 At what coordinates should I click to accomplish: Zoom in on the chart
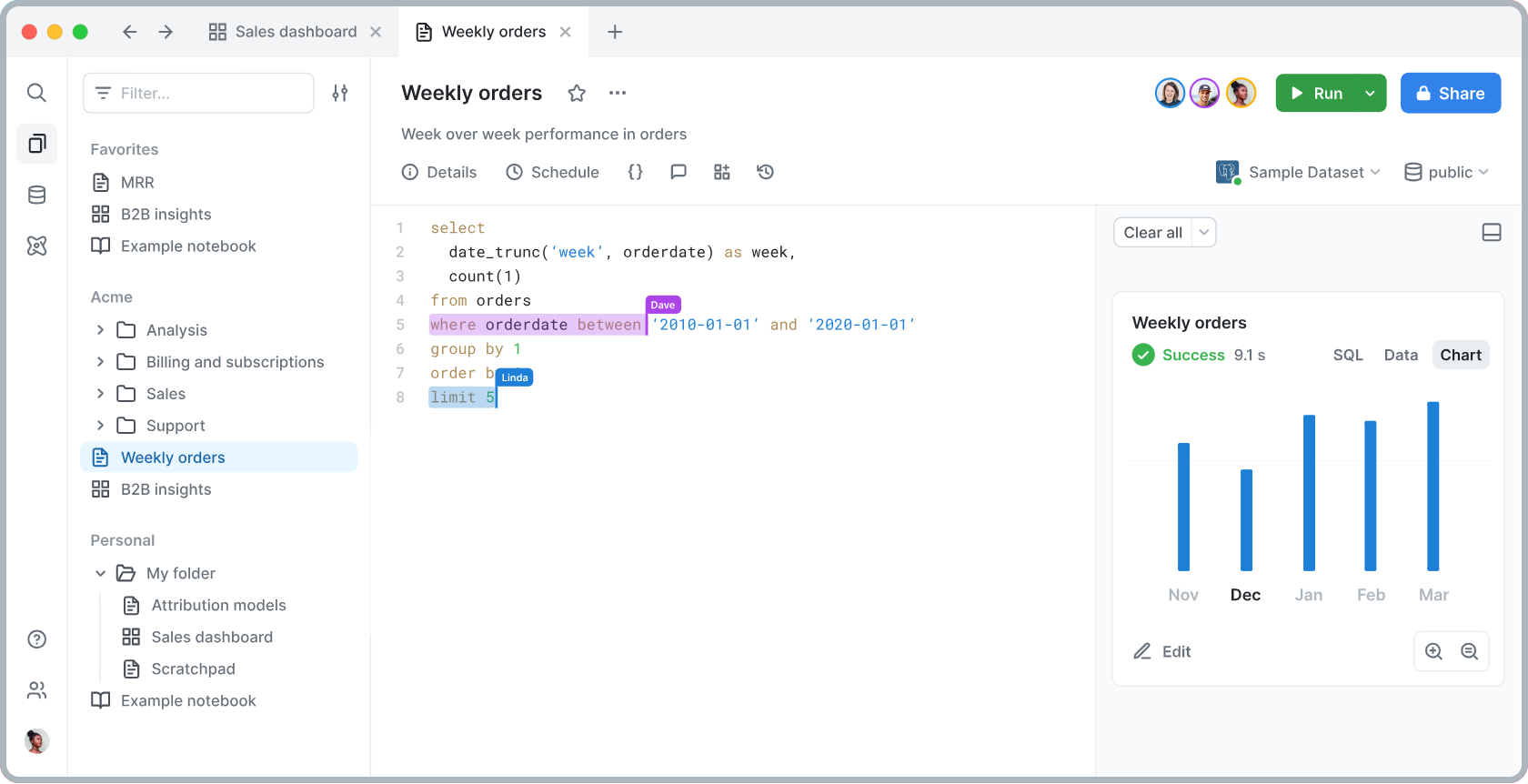[x=1434, y=651]
